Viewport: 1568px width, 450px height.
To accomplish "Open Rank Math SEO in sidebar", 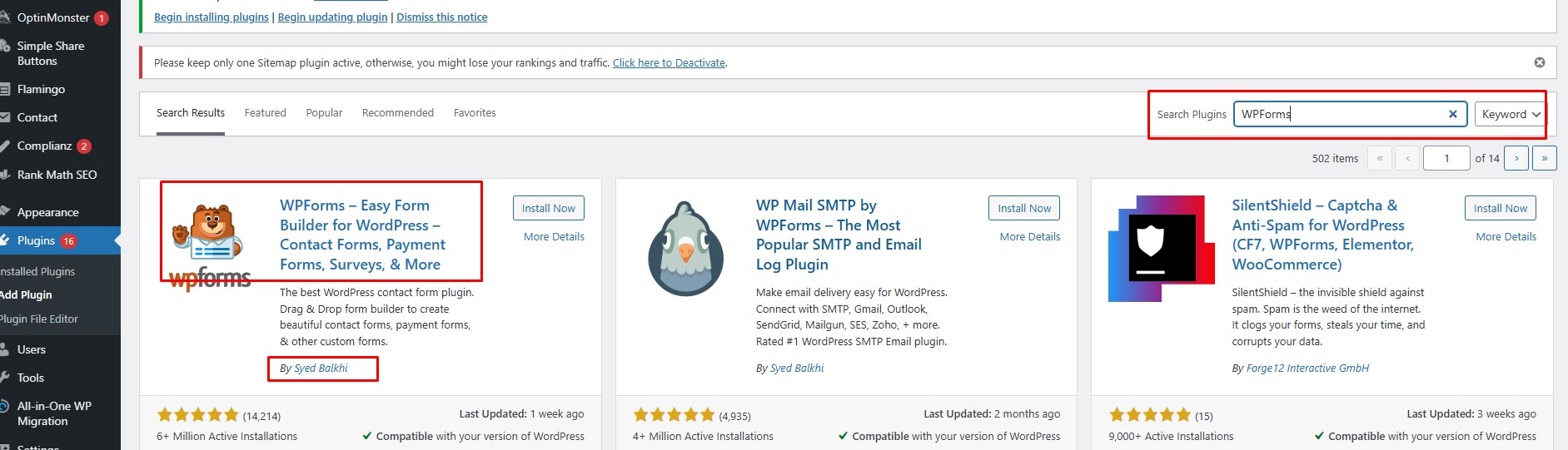I will [57, 175].
